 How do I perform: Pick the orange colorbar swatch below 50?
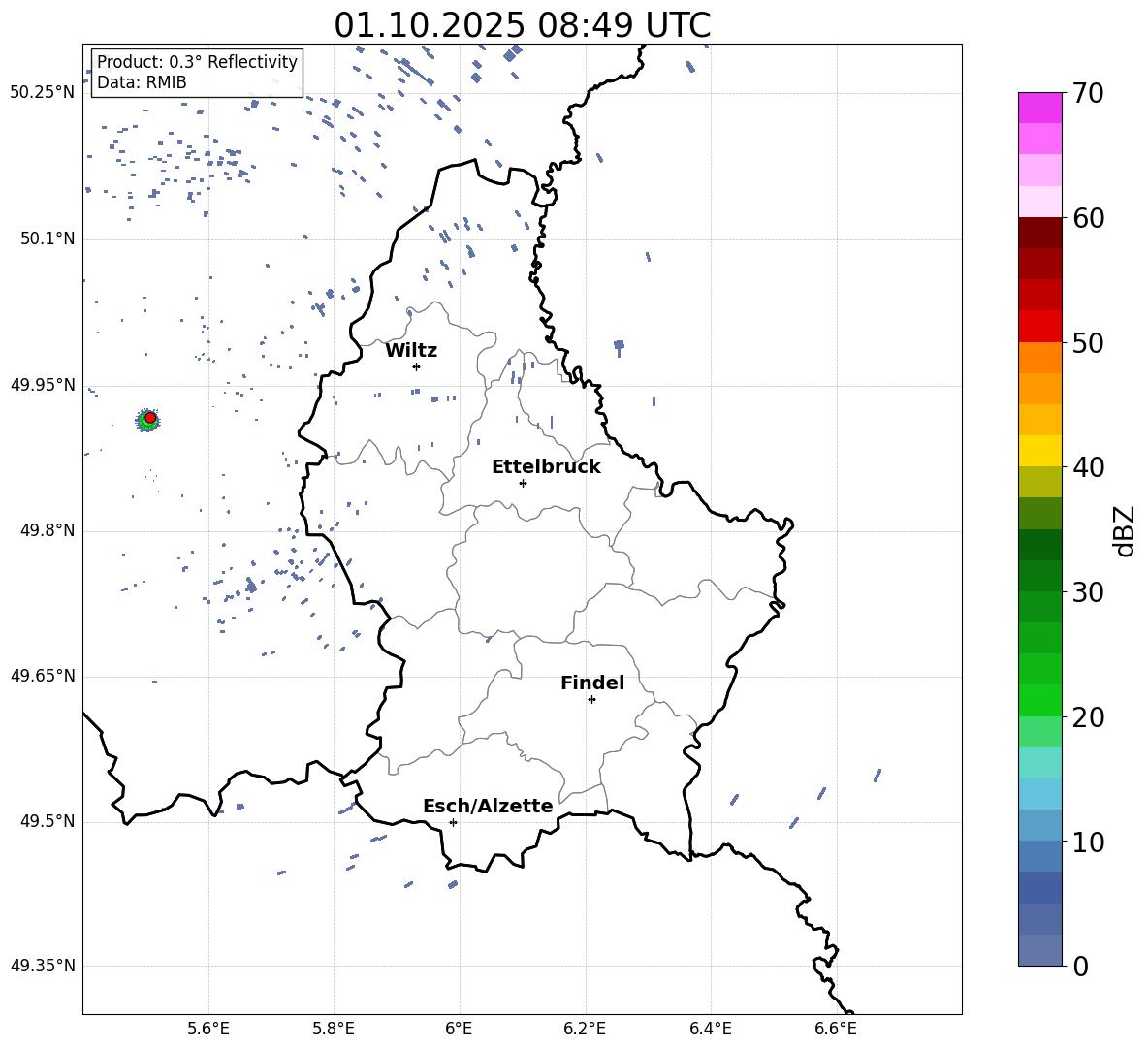(x=1040, y=357)
